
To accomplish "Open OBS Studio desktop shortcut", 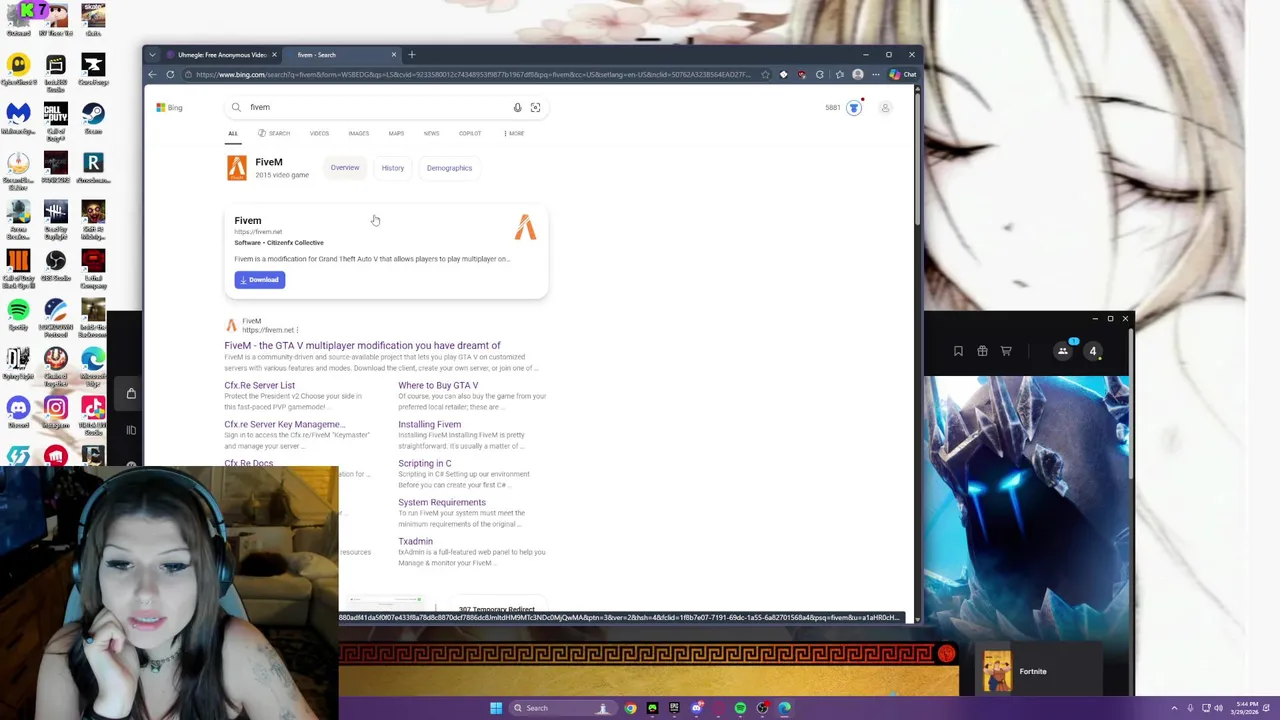I will click(55, 265).
